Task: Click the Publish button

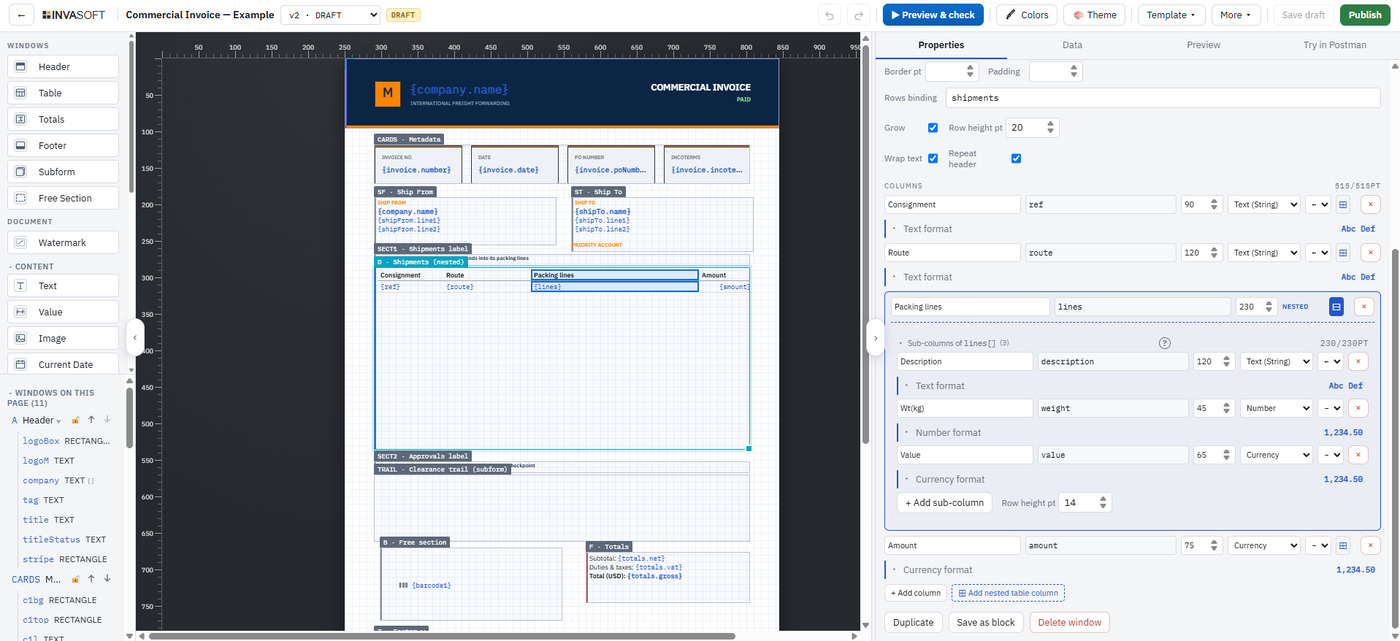Action: (x=1365, y=15)
